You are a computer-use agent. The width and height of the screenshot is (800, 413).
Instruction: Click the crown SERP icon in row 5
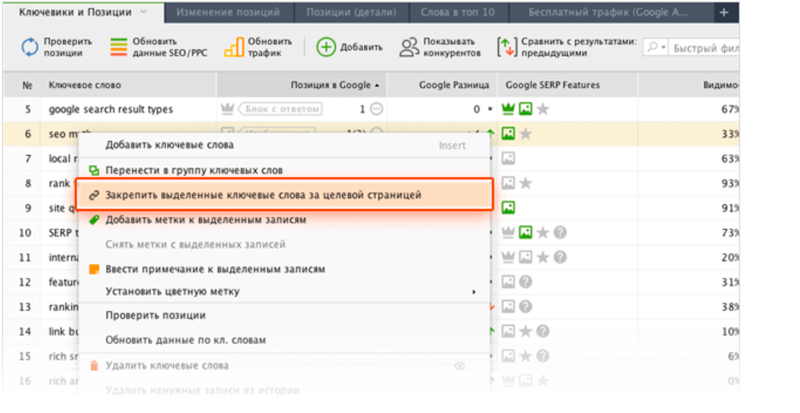coord(508,109)
